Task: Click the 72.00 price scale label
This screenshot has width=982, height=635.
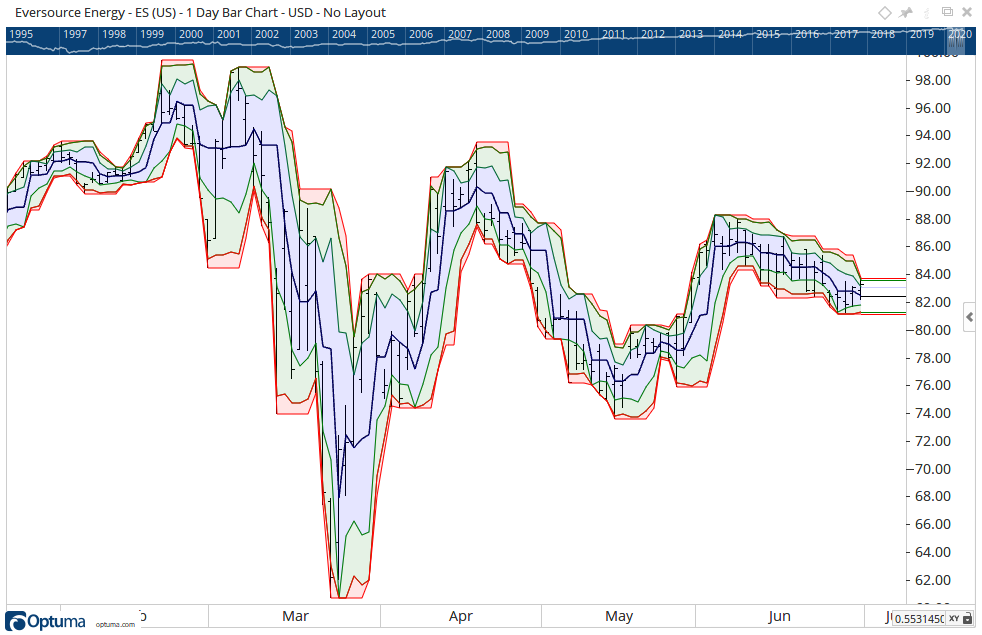Action: click(933, 441)
